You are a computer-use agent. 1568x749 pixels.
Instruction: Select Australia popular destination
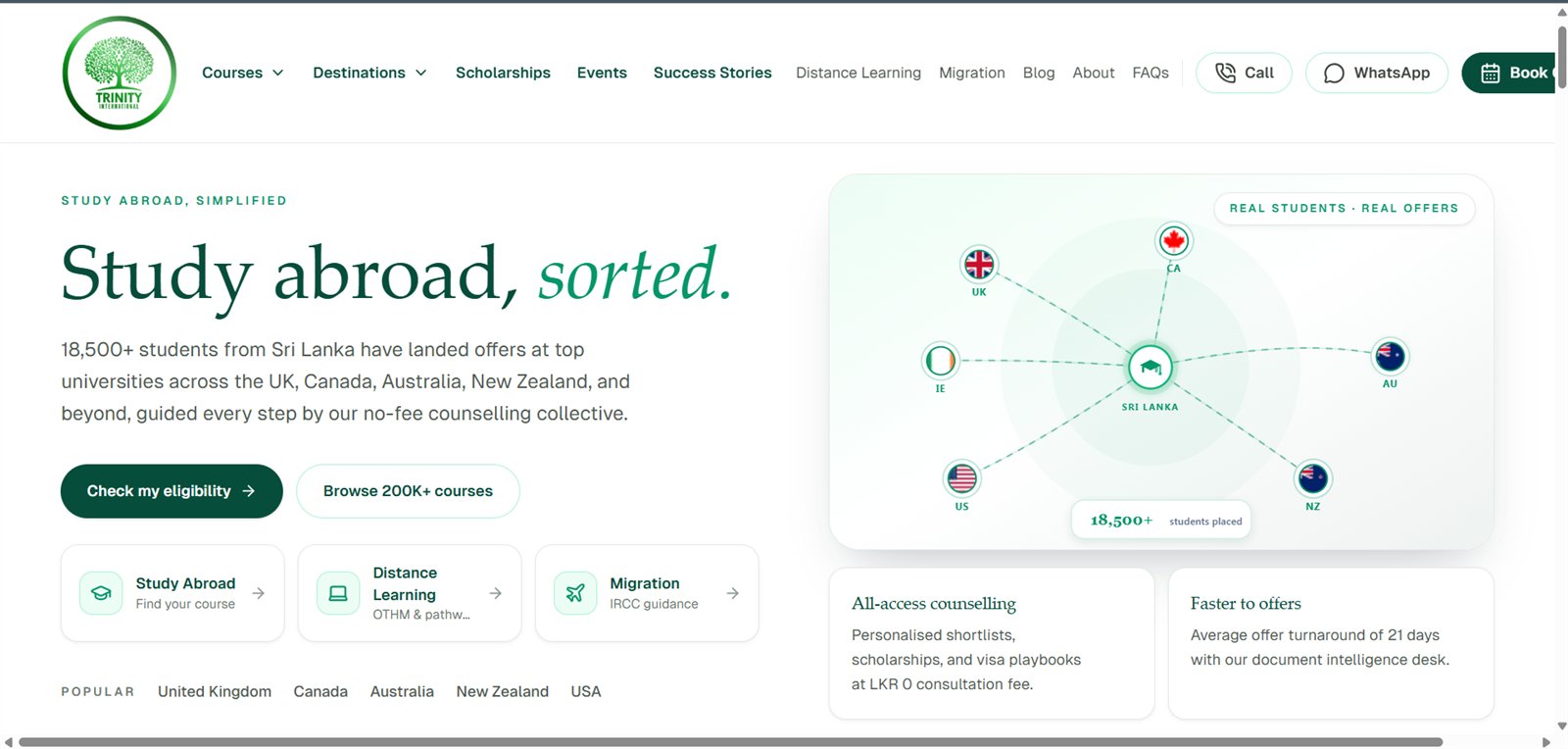(402, 691)
